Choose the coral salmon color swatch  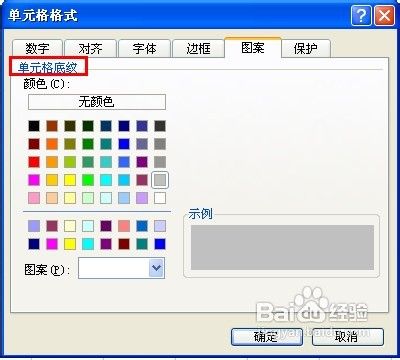(124, 226)
